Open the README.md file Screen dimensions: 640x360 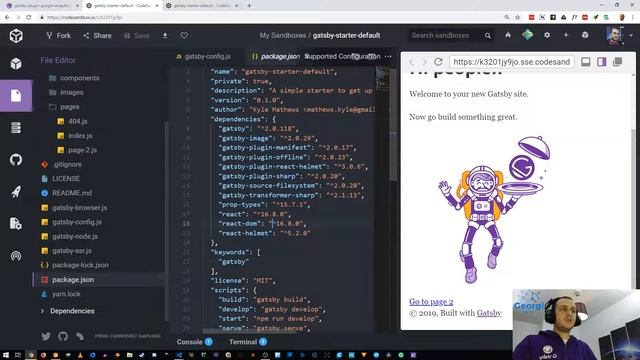coord(67,193)
